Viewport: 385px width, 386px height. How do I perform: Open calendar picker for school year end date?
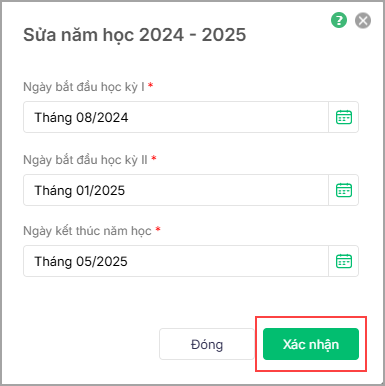pyautogui.click(x=344, y=261)
